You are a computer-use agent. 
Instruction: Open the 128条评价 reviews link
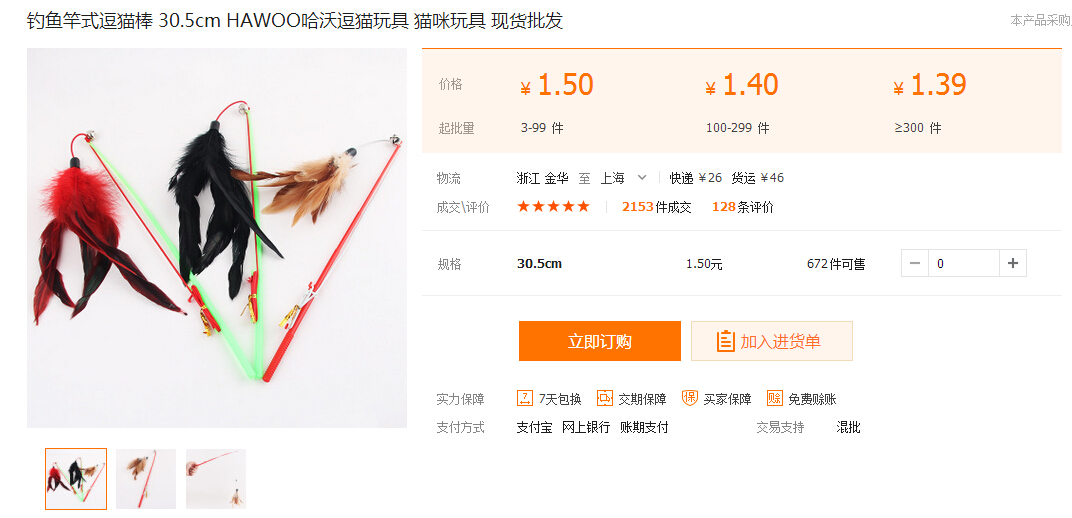(x=742, y=207)
